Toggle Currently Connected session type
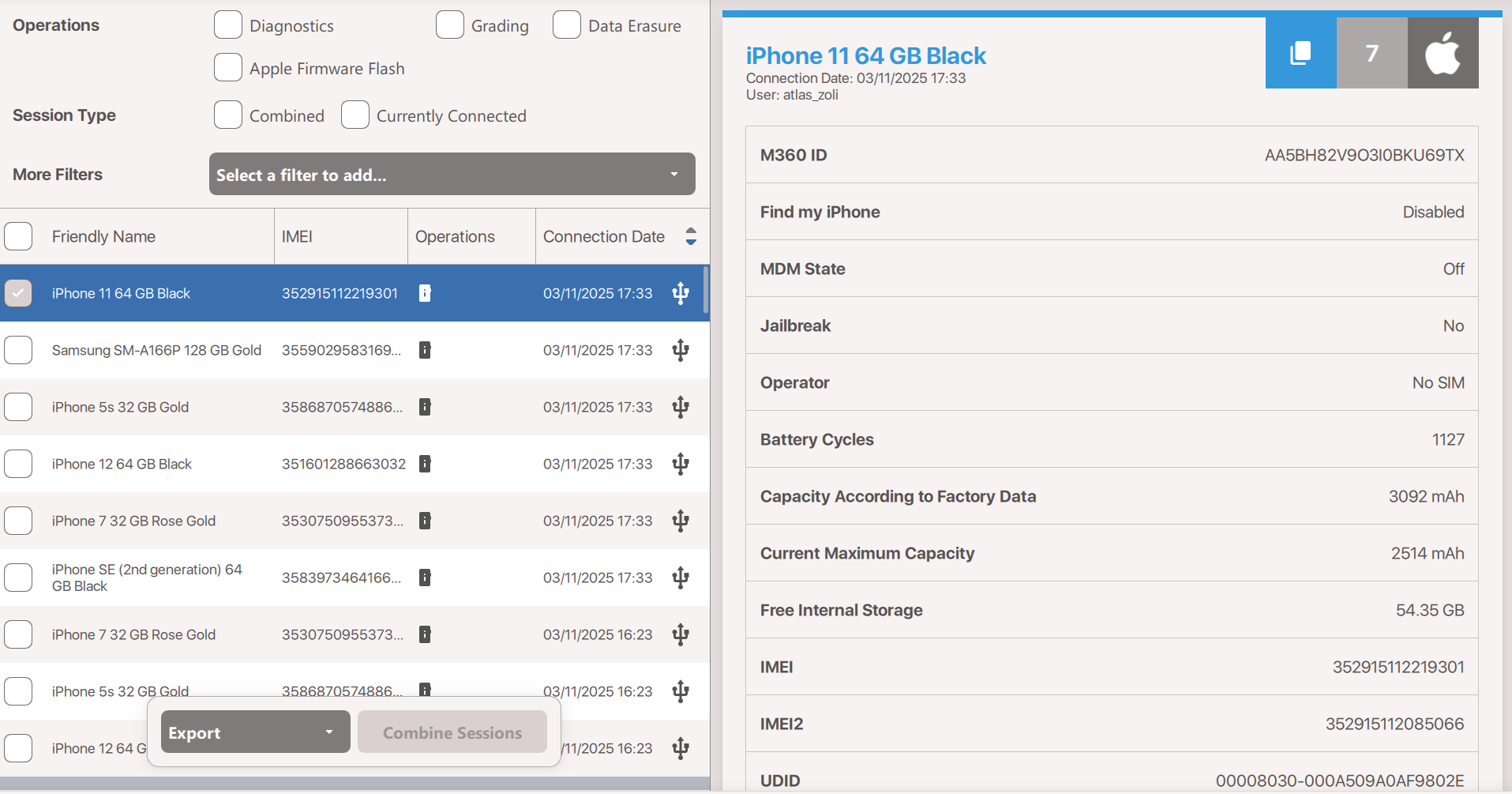This screenshot has width=1512, height=794. (355, 115)
